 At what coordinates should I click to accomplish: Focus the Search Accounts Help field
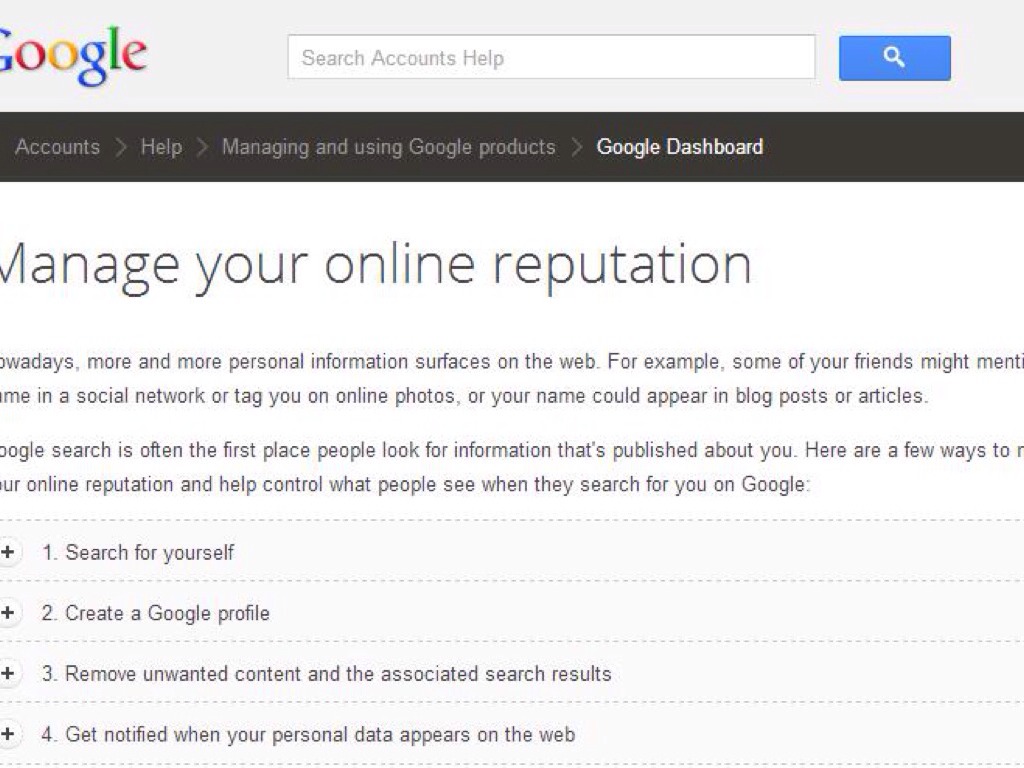pyautogui.click(x=551, y=58)
